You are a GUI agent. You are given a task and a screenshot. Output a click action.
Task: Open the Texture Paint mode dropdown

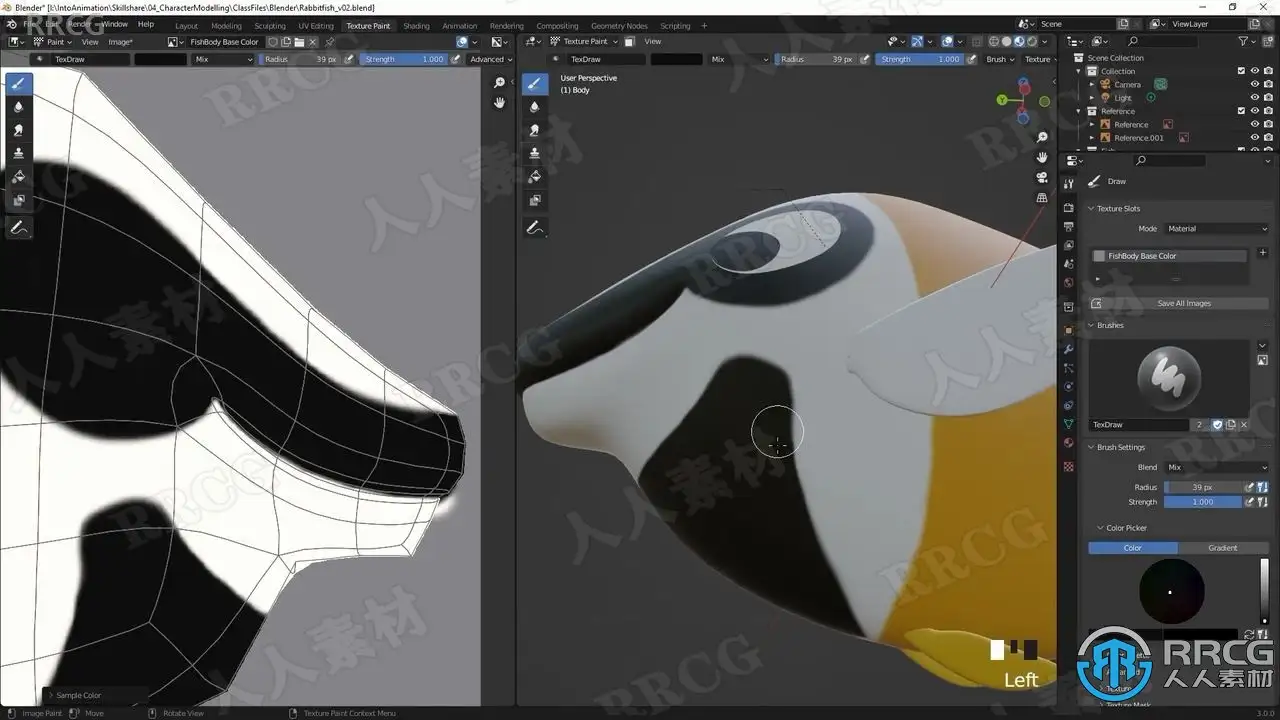coord(584,42)
